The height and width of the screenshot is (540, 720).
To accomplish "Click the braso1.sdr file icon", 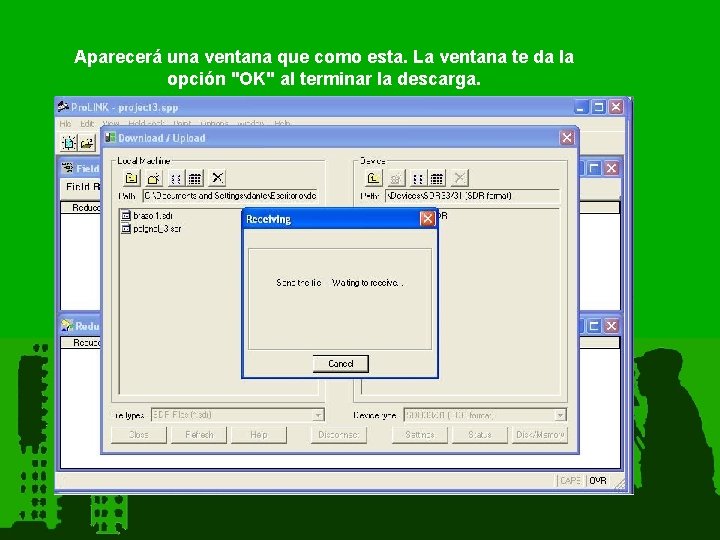I will (x=125, y=215).
